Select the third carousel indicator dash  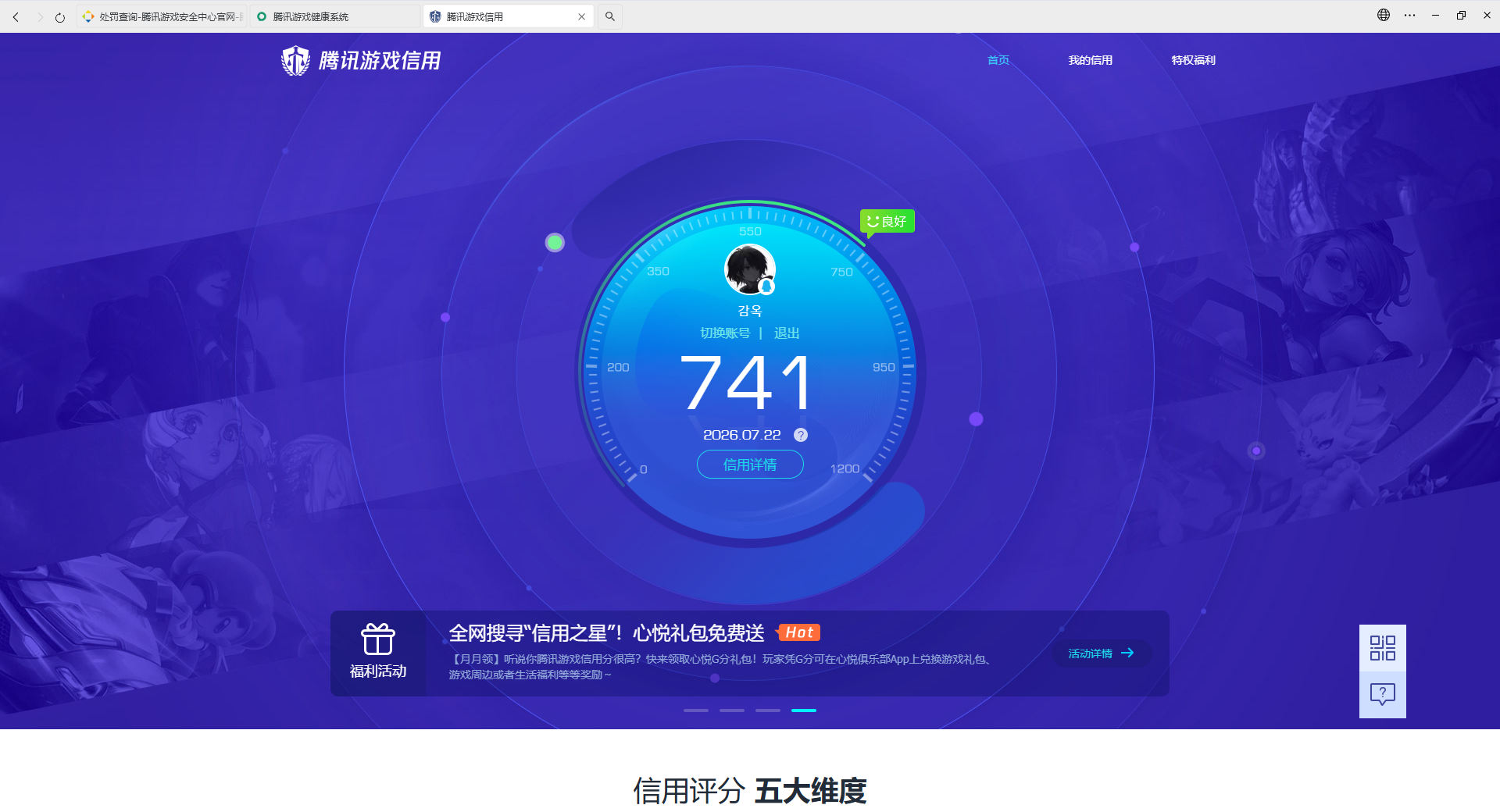pos(768,710)
